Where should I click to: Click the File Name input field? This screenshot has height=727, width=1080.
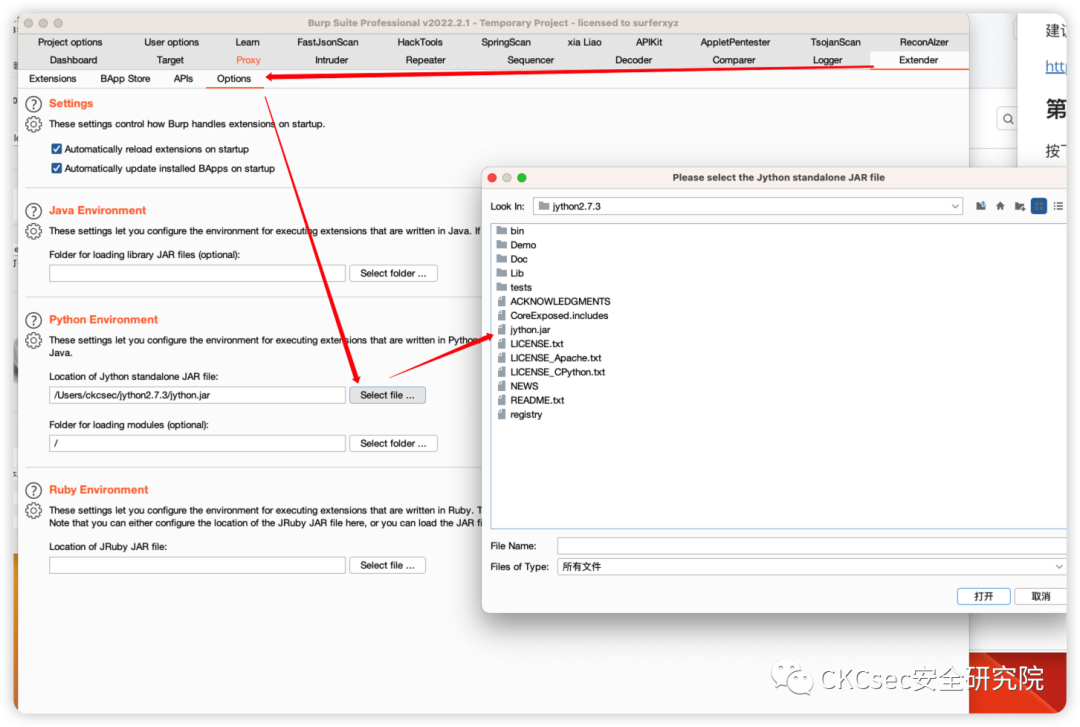point(810,546)
